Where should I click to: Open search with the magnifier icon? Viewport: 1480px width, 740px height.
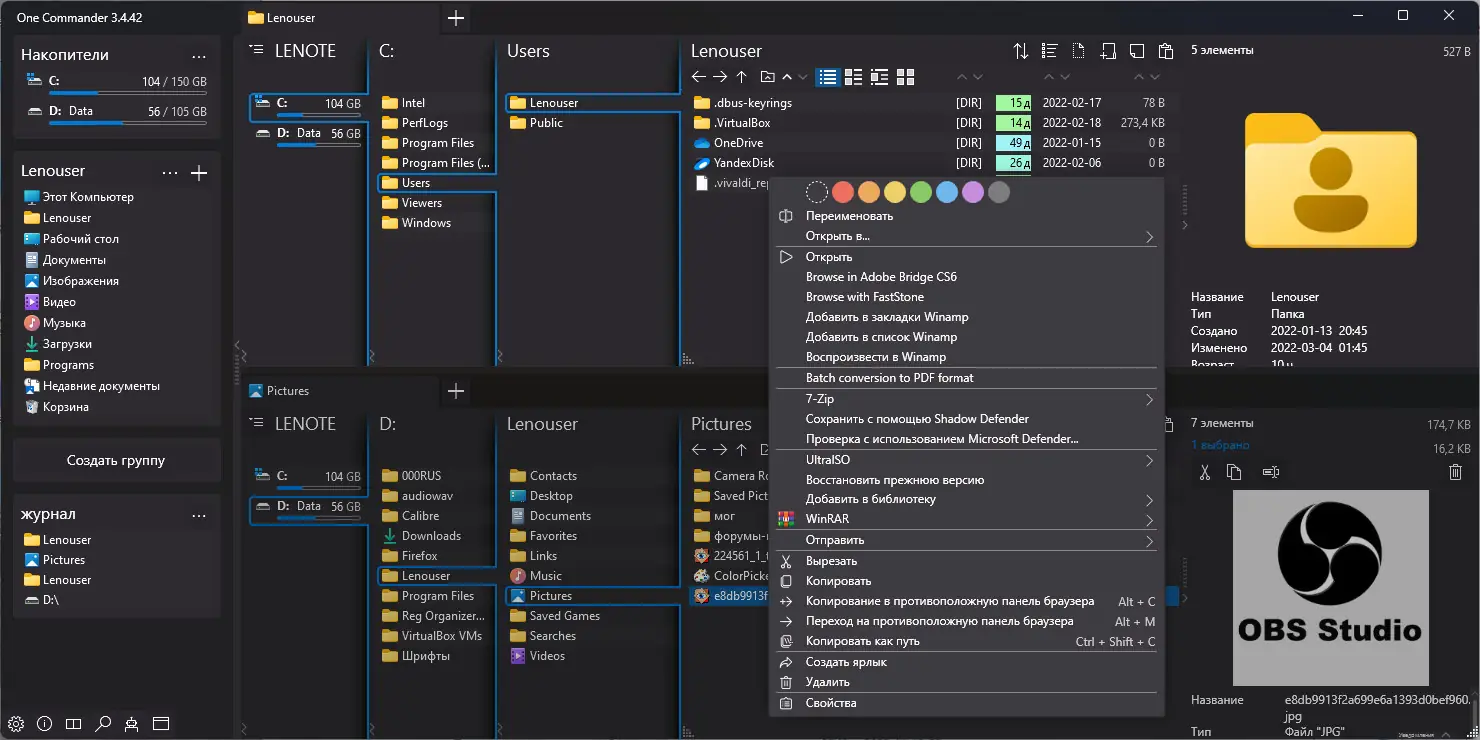coord(102,723)
